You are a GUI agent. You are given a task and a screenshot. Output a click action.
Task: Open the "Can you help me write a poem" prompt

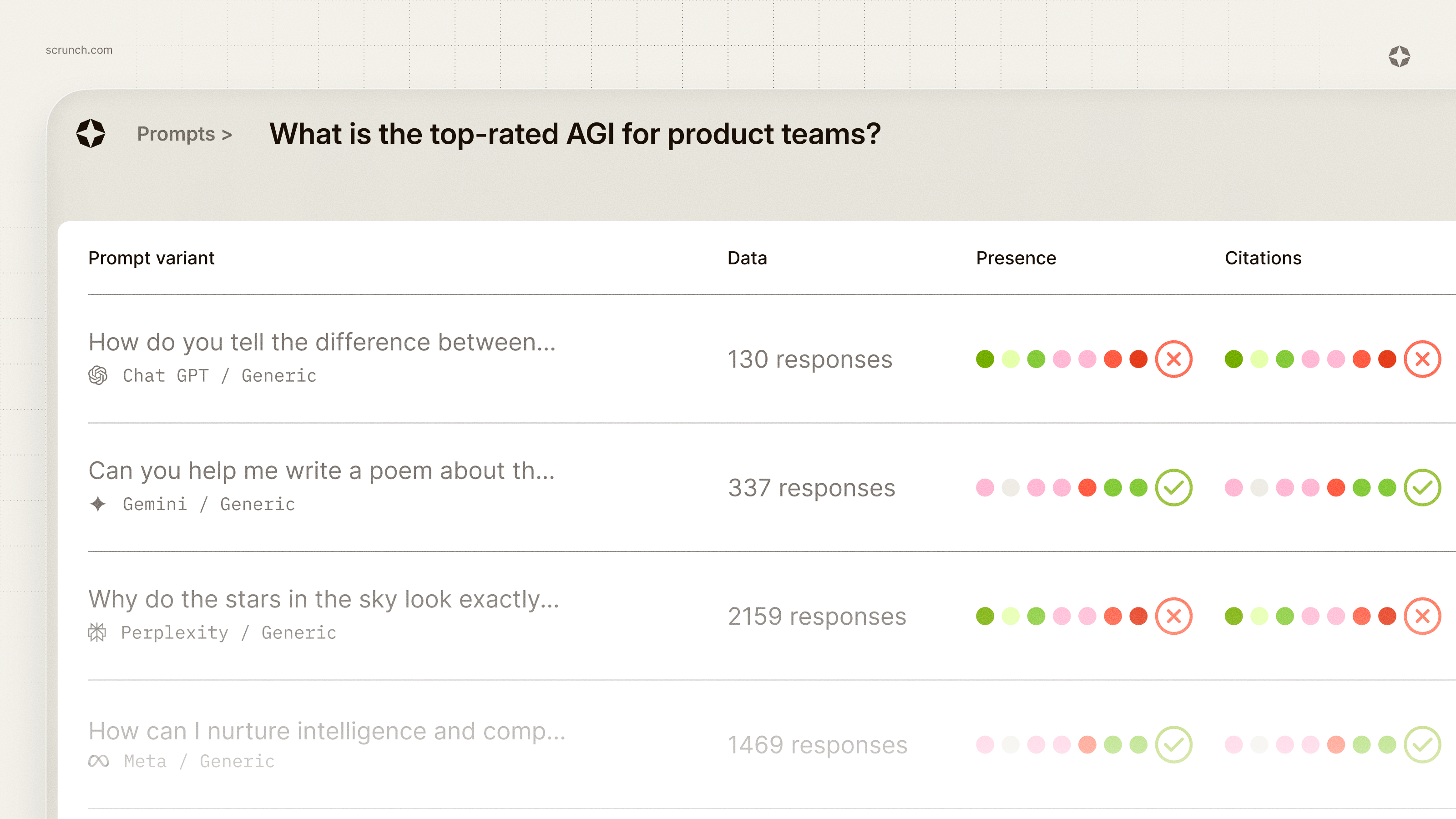tap(322, 470)
